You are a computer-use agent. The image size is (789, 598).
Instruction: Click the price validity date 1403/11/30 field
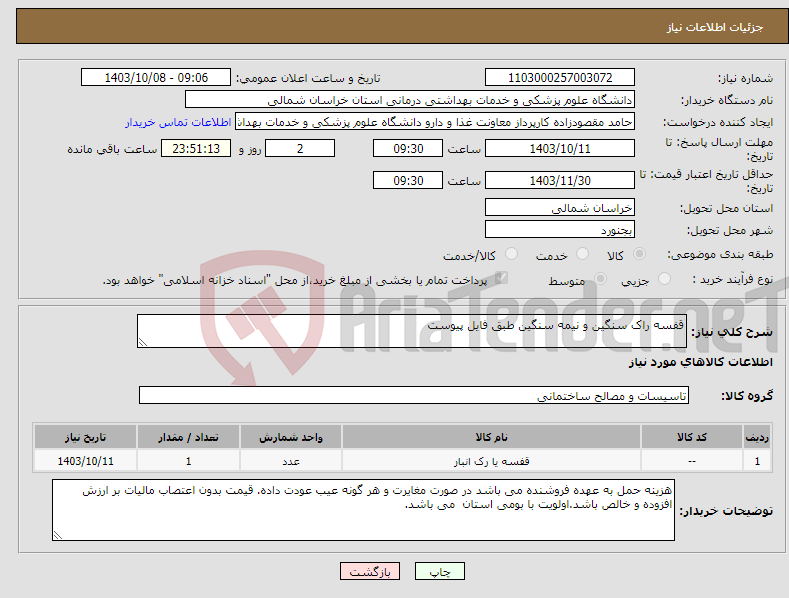(560, 180)
